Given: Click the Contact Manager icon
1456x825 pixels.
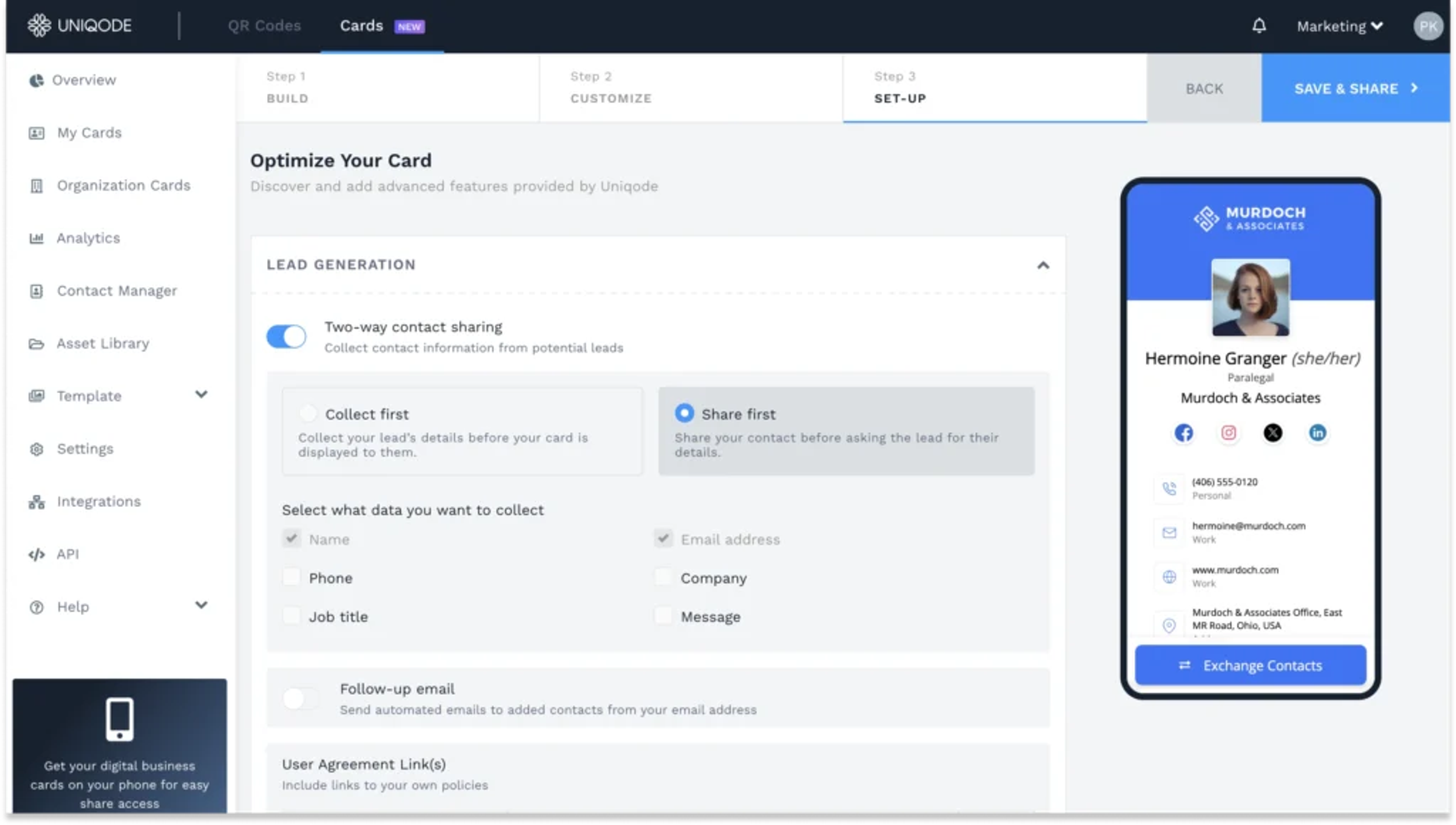Looking at the screenshot, I should (36, 291).
